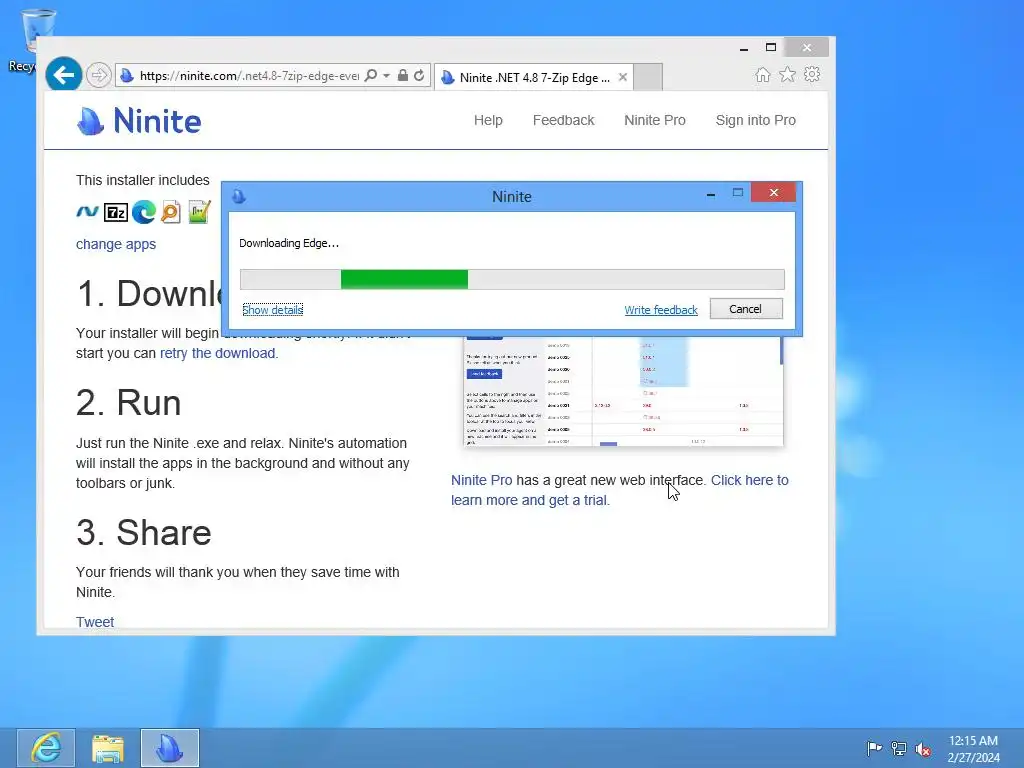Click the notepad-style app icon in installer list
1024x768 pixels.
pyautogui.click(x=199, y=212)
